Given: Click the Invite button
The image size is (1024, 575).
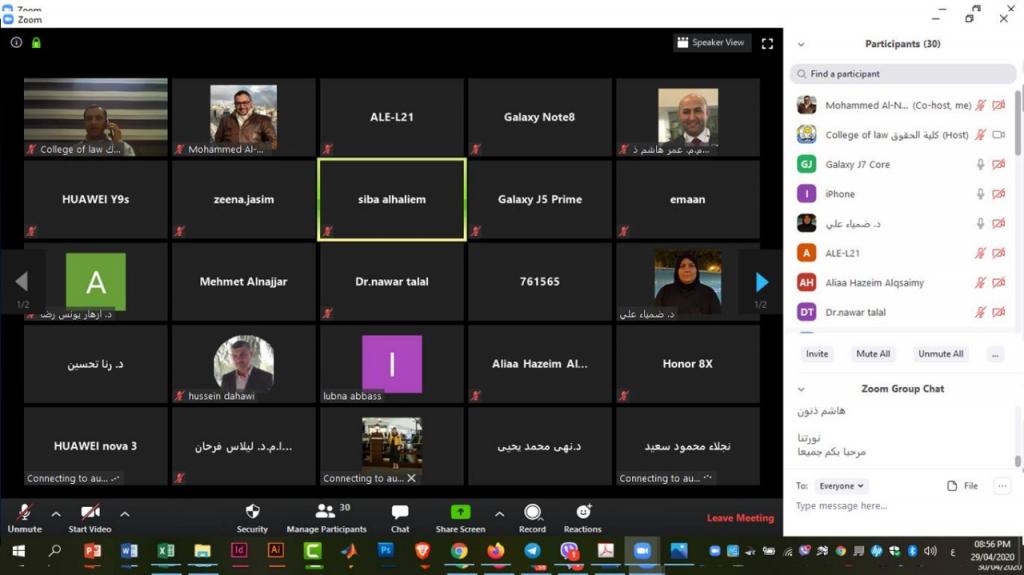Looking at the screenshot, I should click(817, 354).
